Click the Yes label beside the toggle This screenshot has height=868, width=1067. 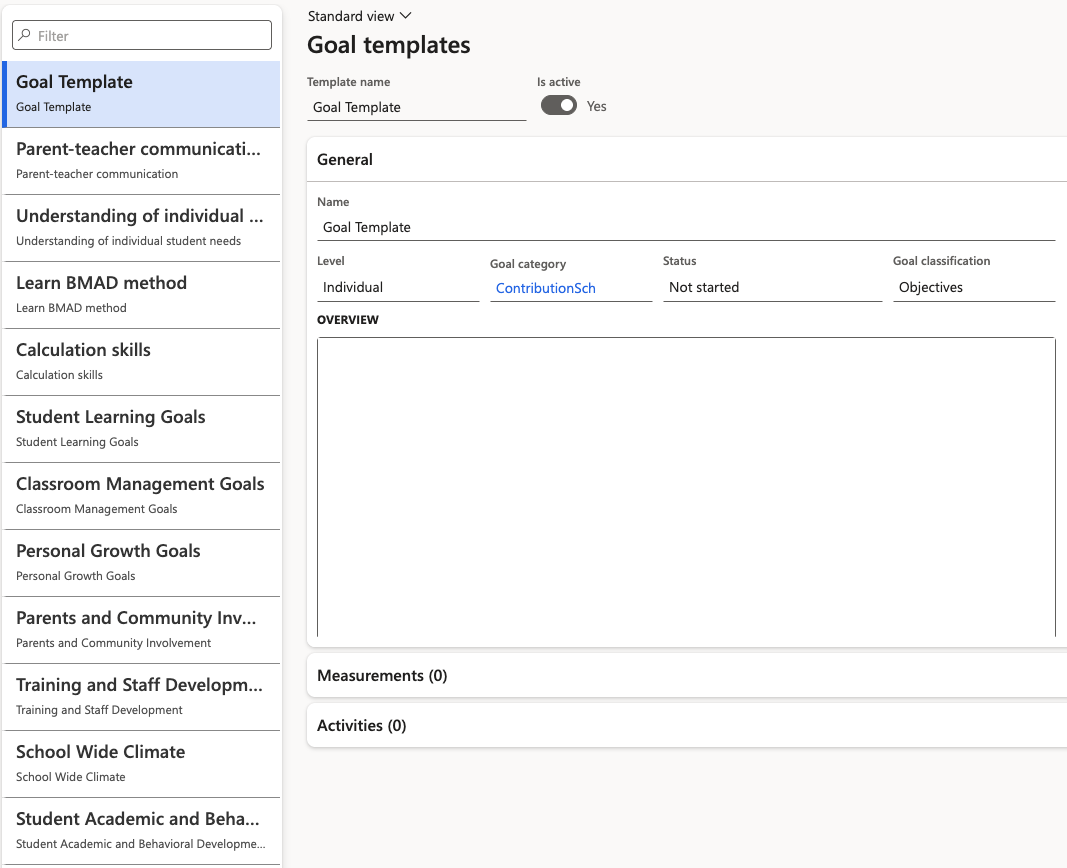596,106
